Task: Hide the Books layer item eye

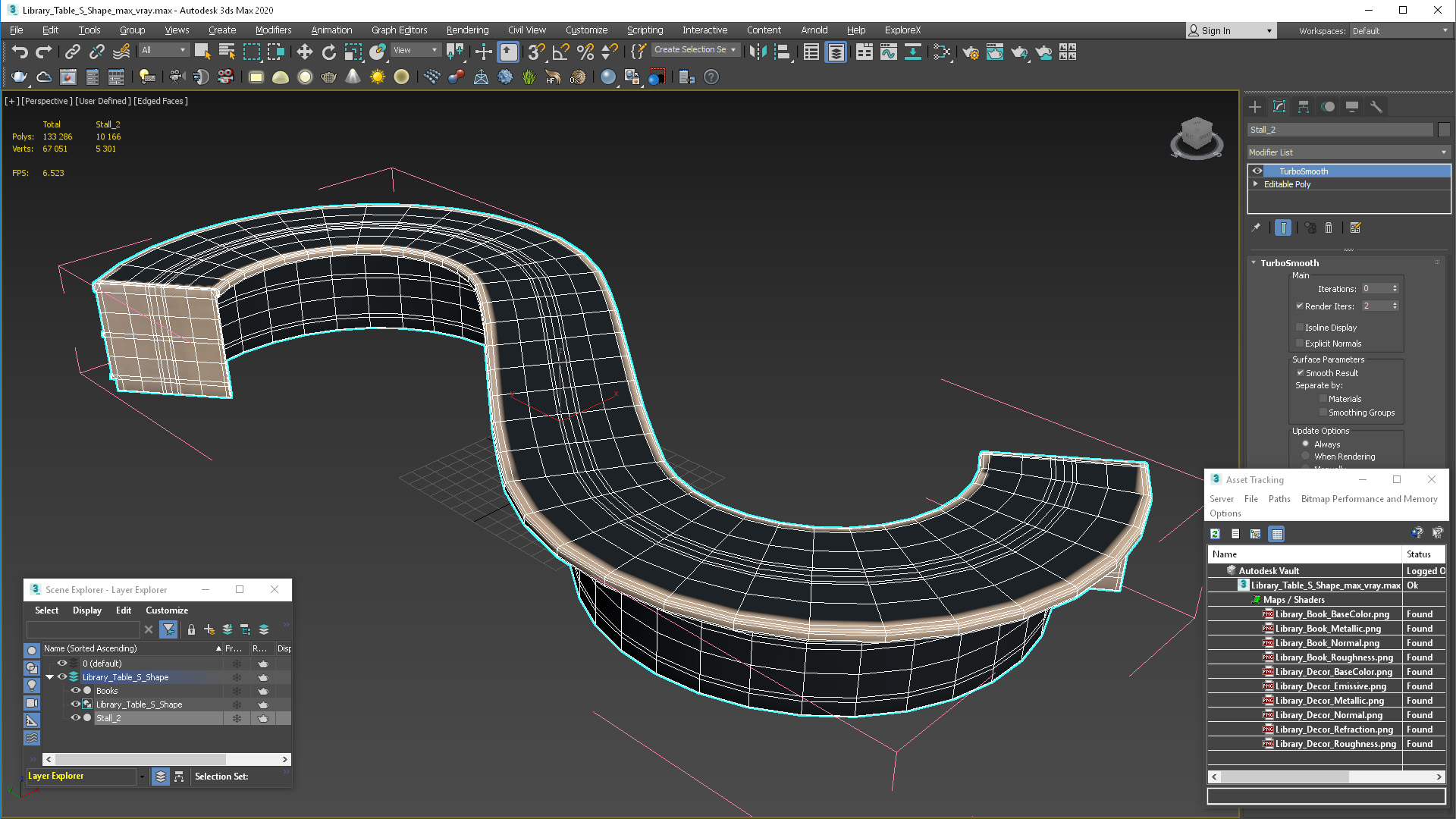Action: [75, 691]
